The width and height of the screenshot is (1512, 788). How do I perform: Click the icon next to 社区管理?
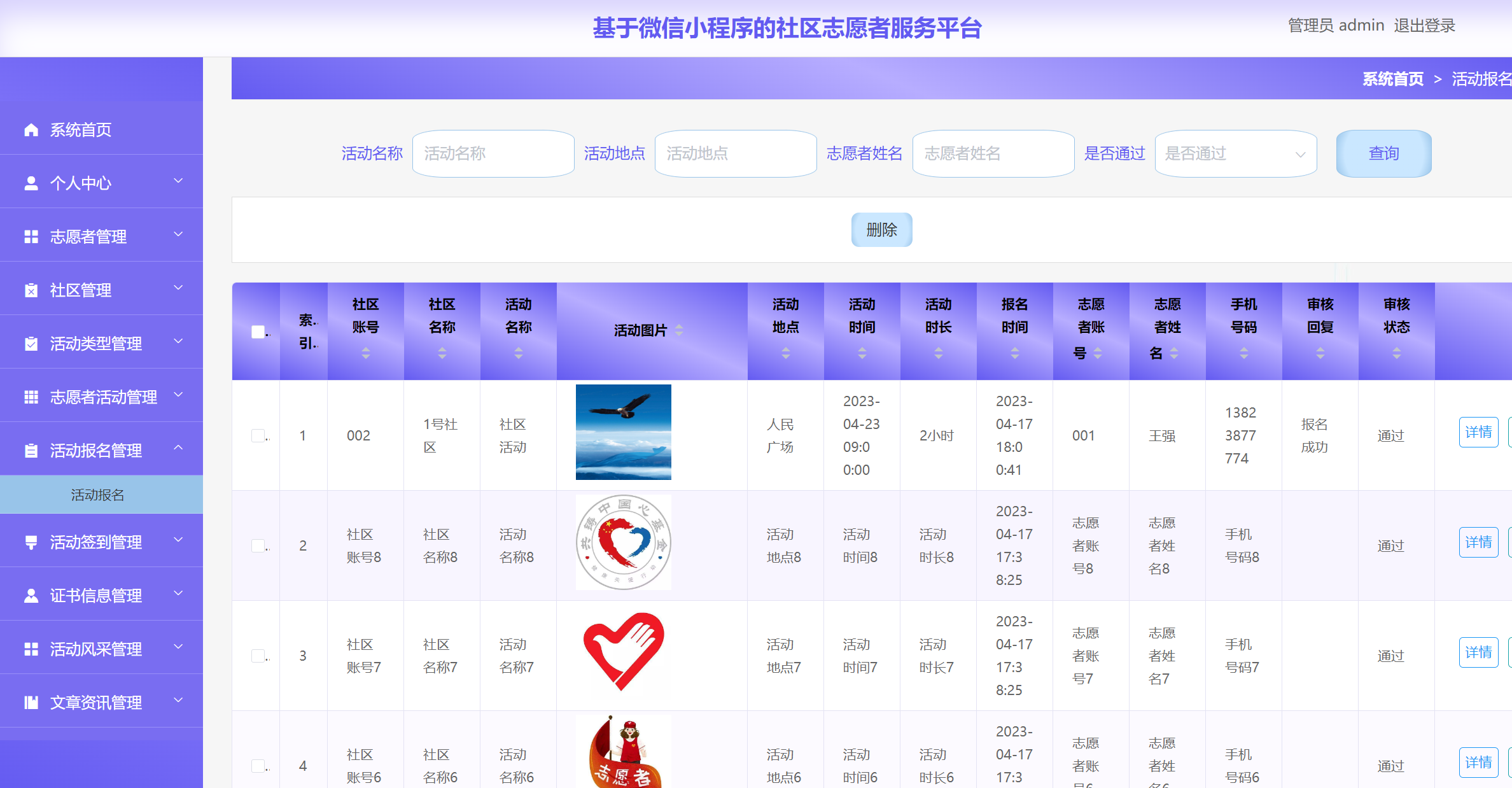pyautogui.click(x=30, y=290)
